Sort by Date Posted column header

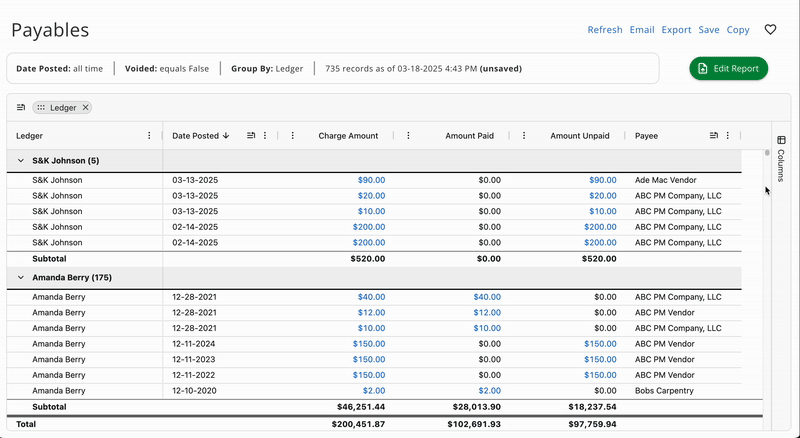click(x=196, y=135)
